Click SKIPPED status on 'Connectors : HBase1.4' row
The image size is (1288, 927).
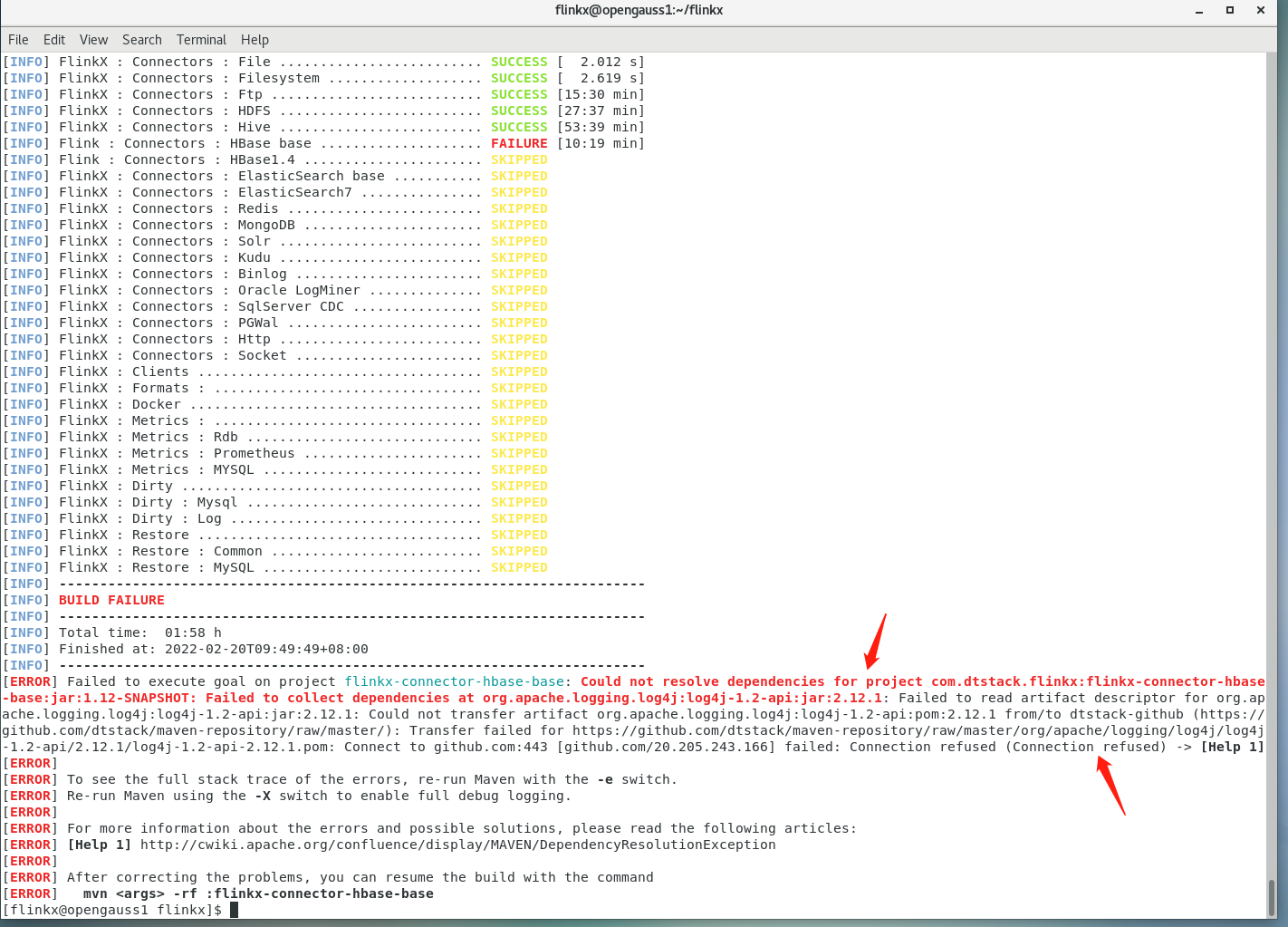coord(519,159)
